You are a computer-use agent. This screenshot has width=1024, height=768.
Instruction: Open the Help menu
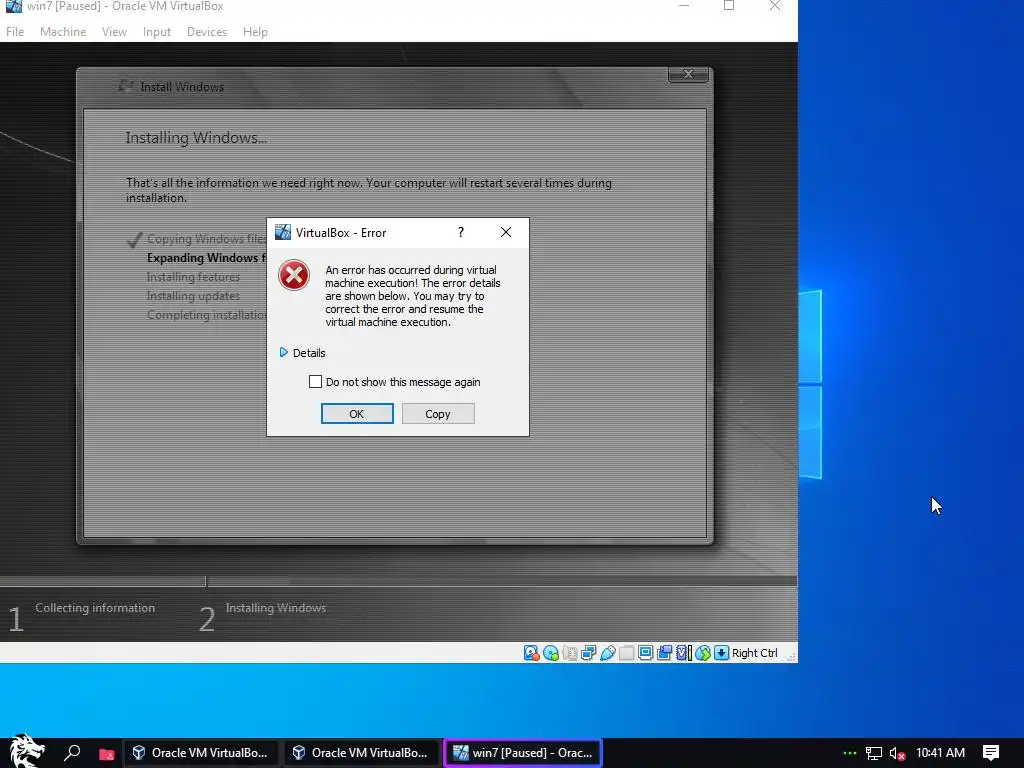tap(255, 31)
